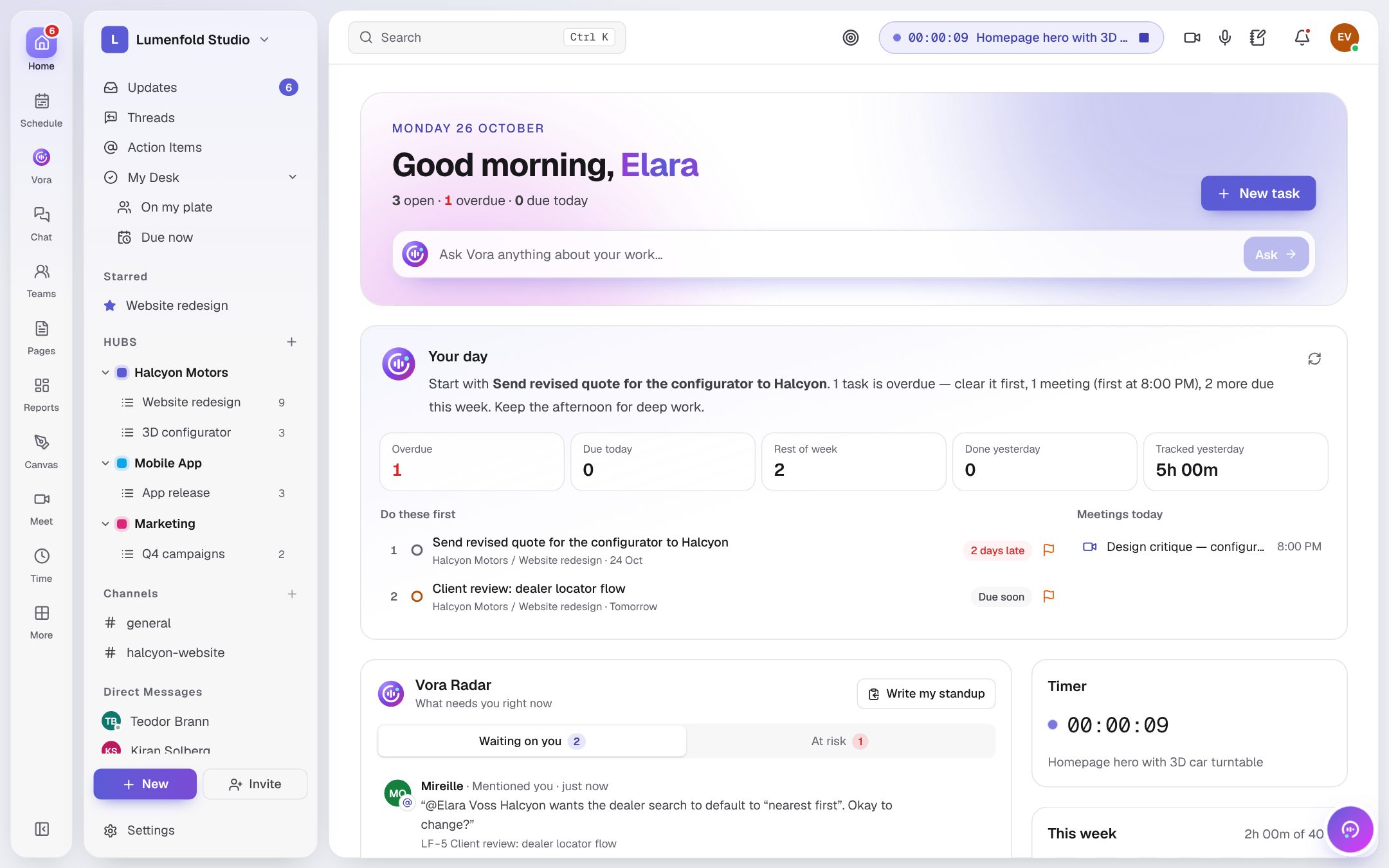Open the Reports section

(x=41, y=394)
